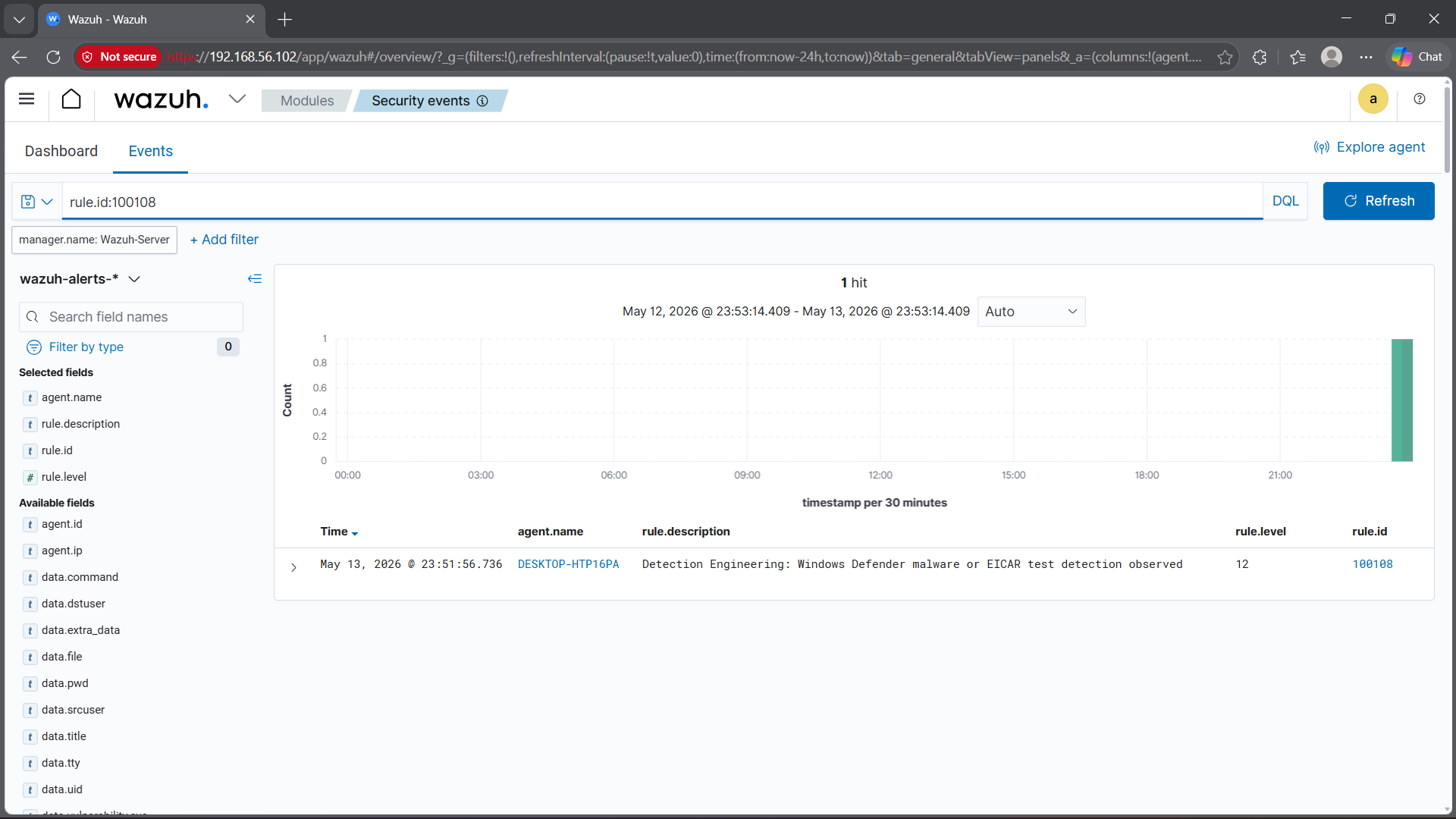Select data.extra_data available field
The image size is (1456, 819).
(x=80, y=630)
